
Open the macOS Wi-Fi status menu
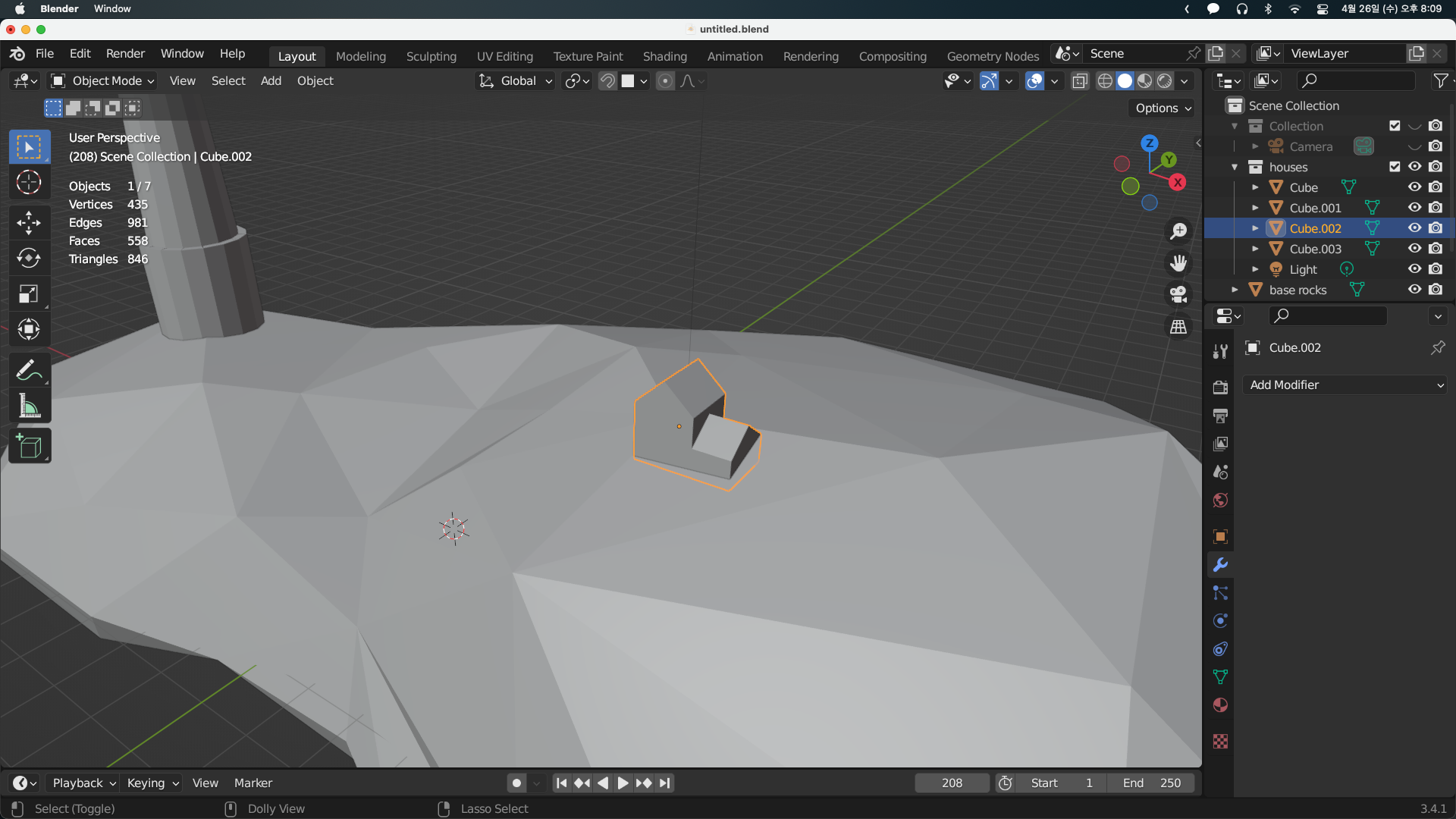tap(1294, 9)
